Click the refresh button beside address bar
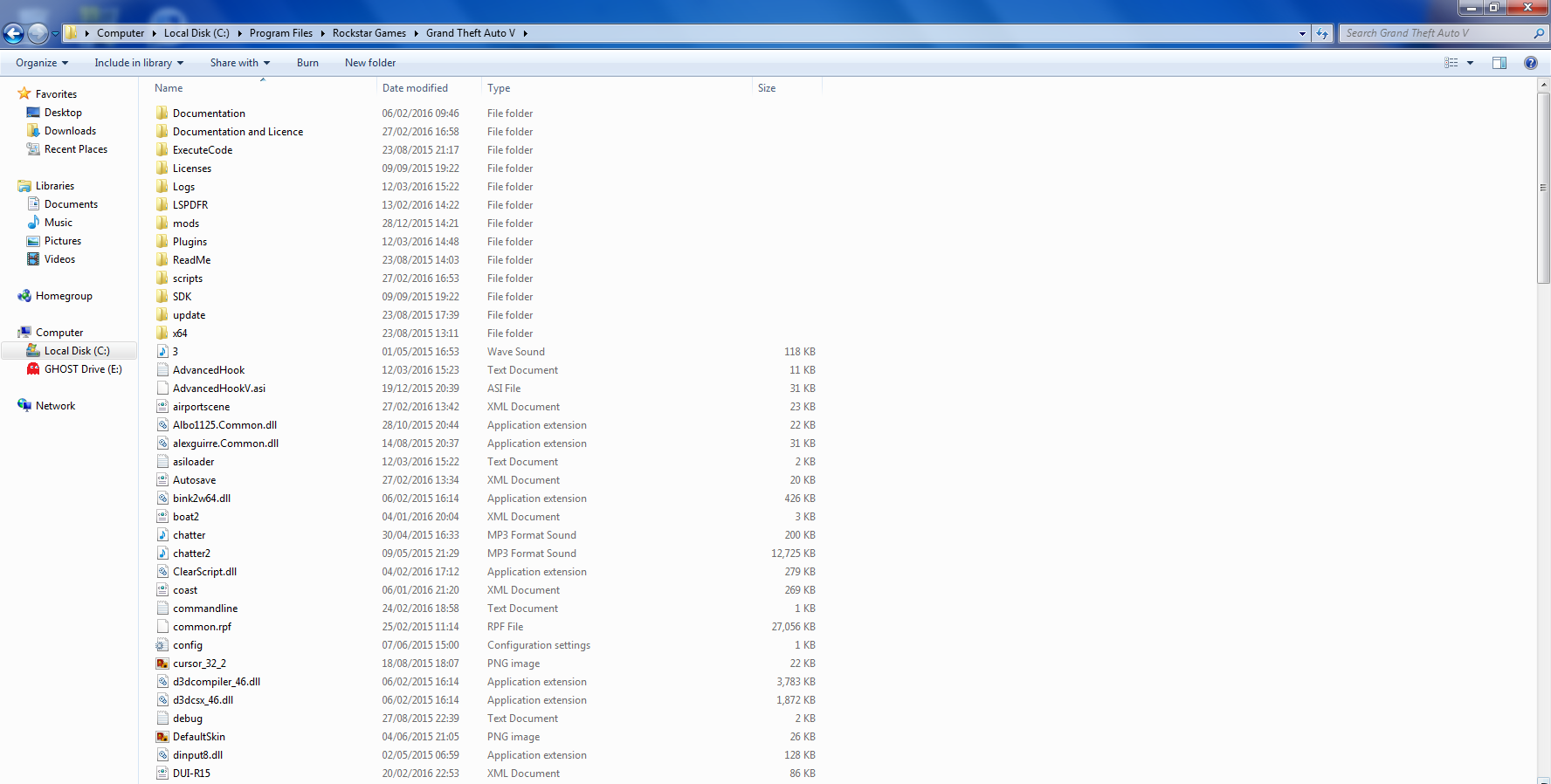Image resolution: width=1551 pixels, height=784 pixels. [1322, 33]
